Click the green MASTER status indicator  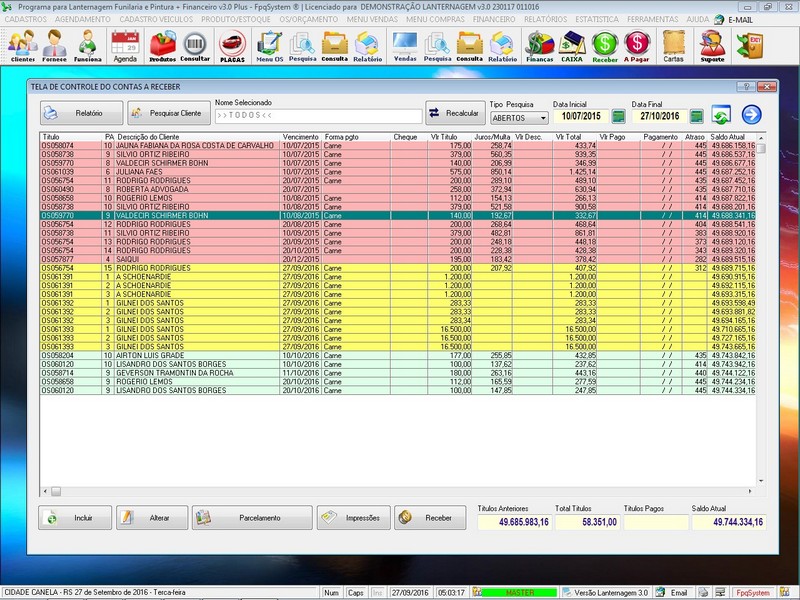coord(519,593)
